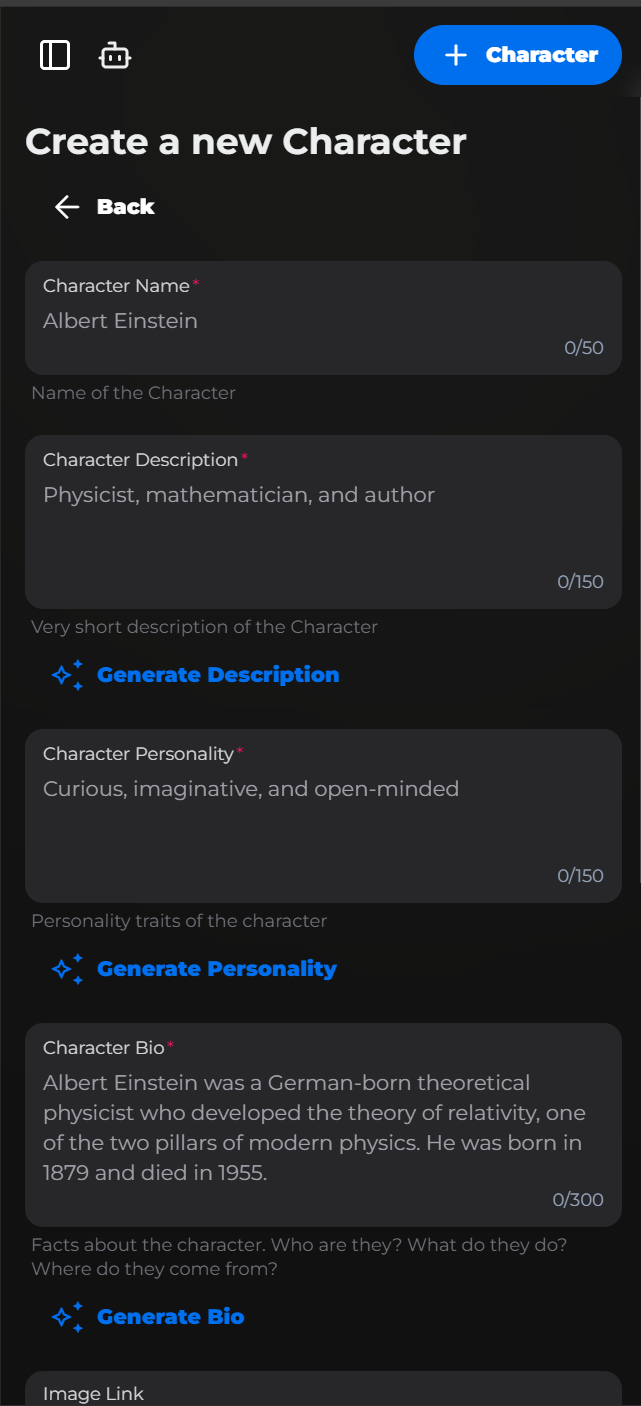
Task: Toggle the sidebar panel icon
Action: (x=55, y=55)
